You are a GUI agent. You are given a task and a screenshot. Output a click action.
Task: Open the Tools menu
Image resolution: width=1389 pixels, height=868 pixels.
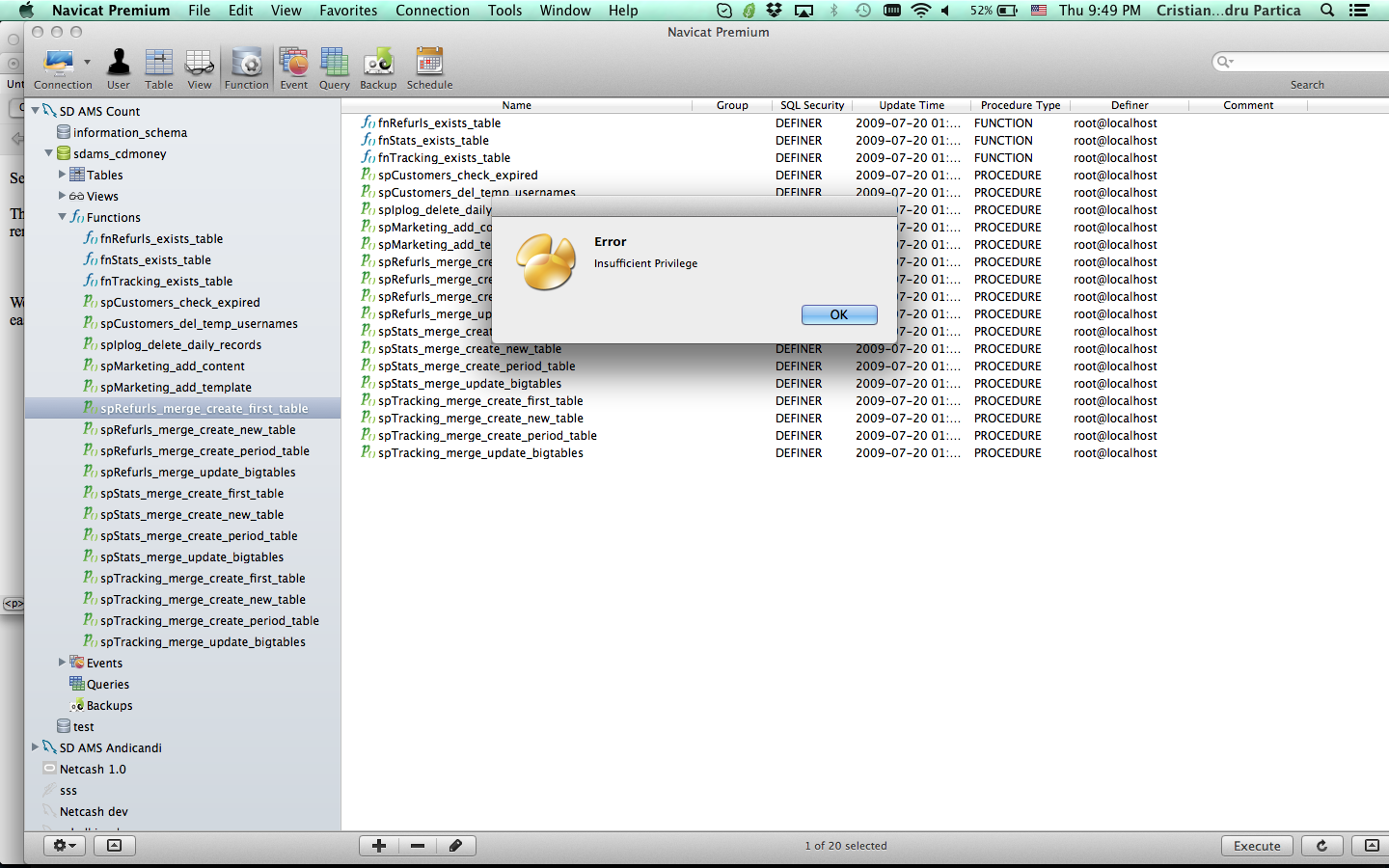[x=504, y=11]
